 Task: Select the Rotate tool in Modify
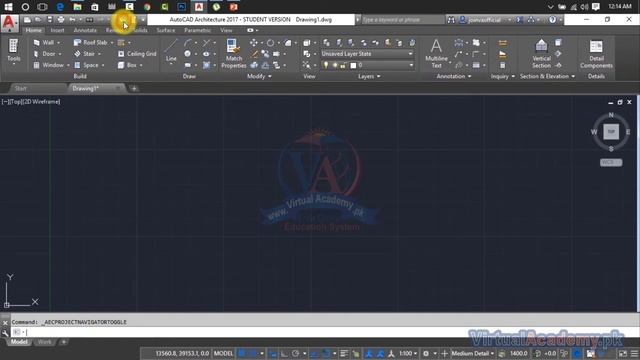tap(270, 42)
